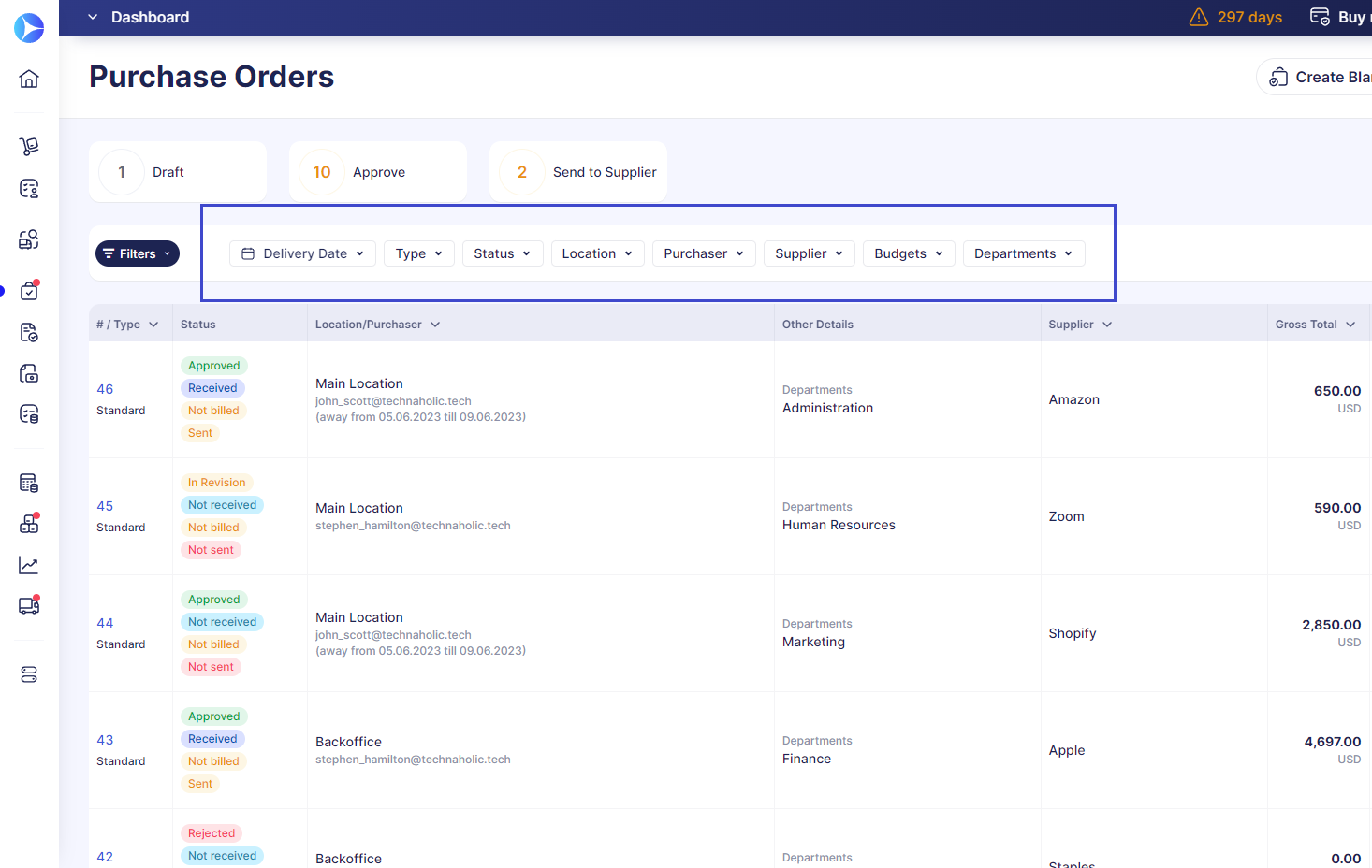
Task: Click the Administration department text
Action: pos(827,408)
